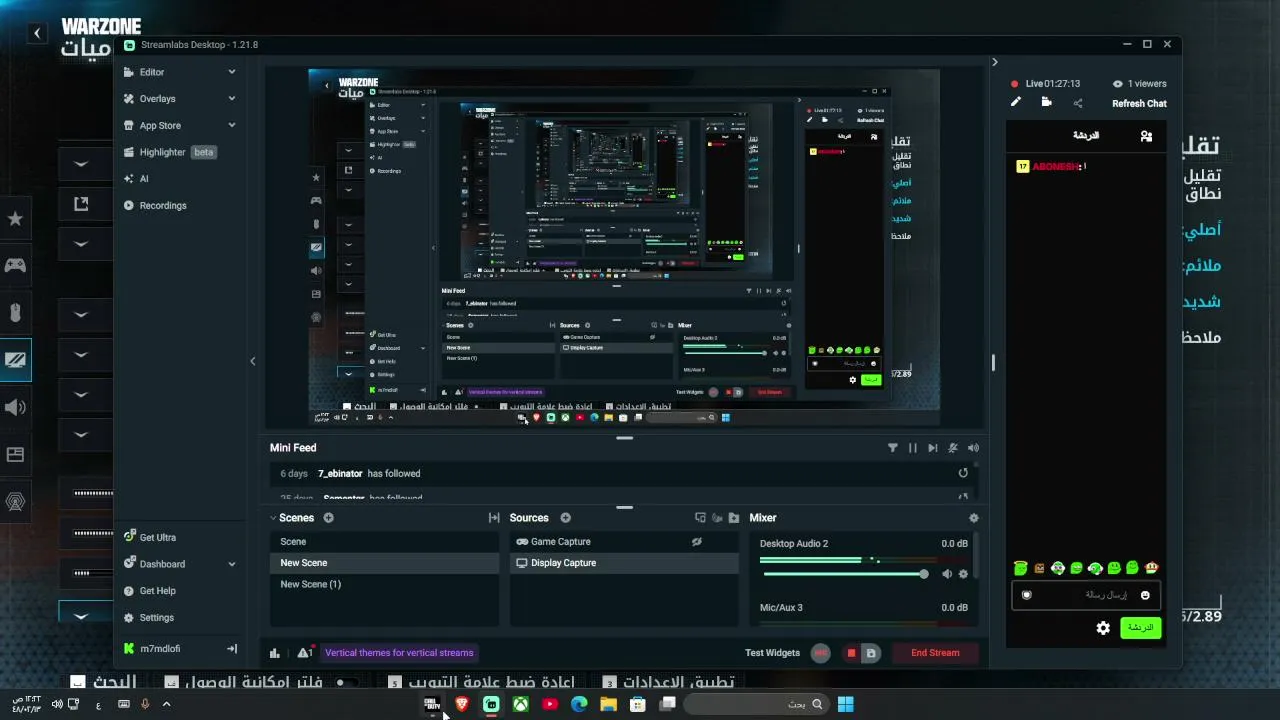The image size is (1280, 720).
Task: Log out of the m7mdlofi account
Action: tap(232, 649)
